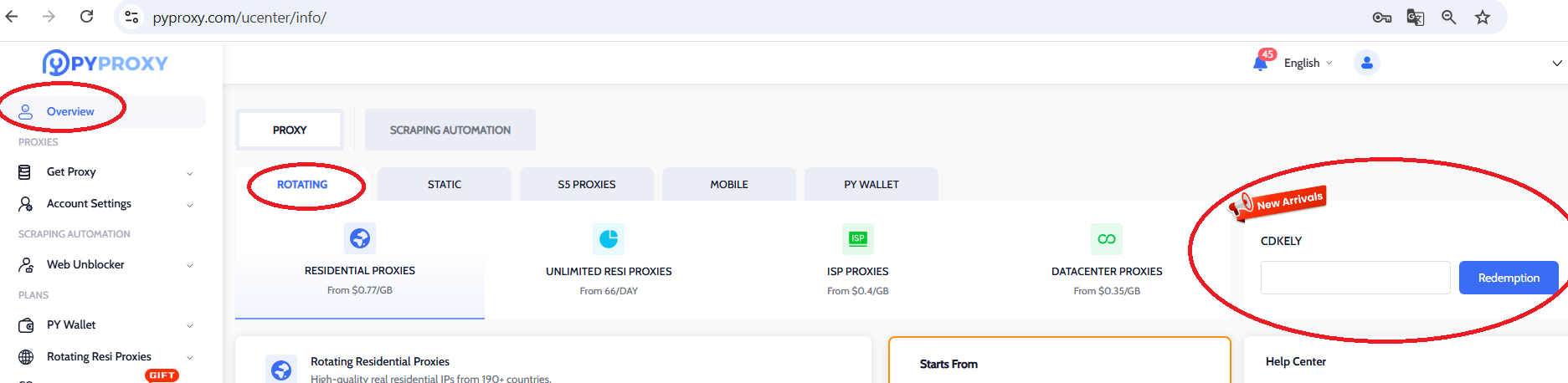Expand Account Settings in the sidebar
1568x383 pixels.
coord(105,204)
